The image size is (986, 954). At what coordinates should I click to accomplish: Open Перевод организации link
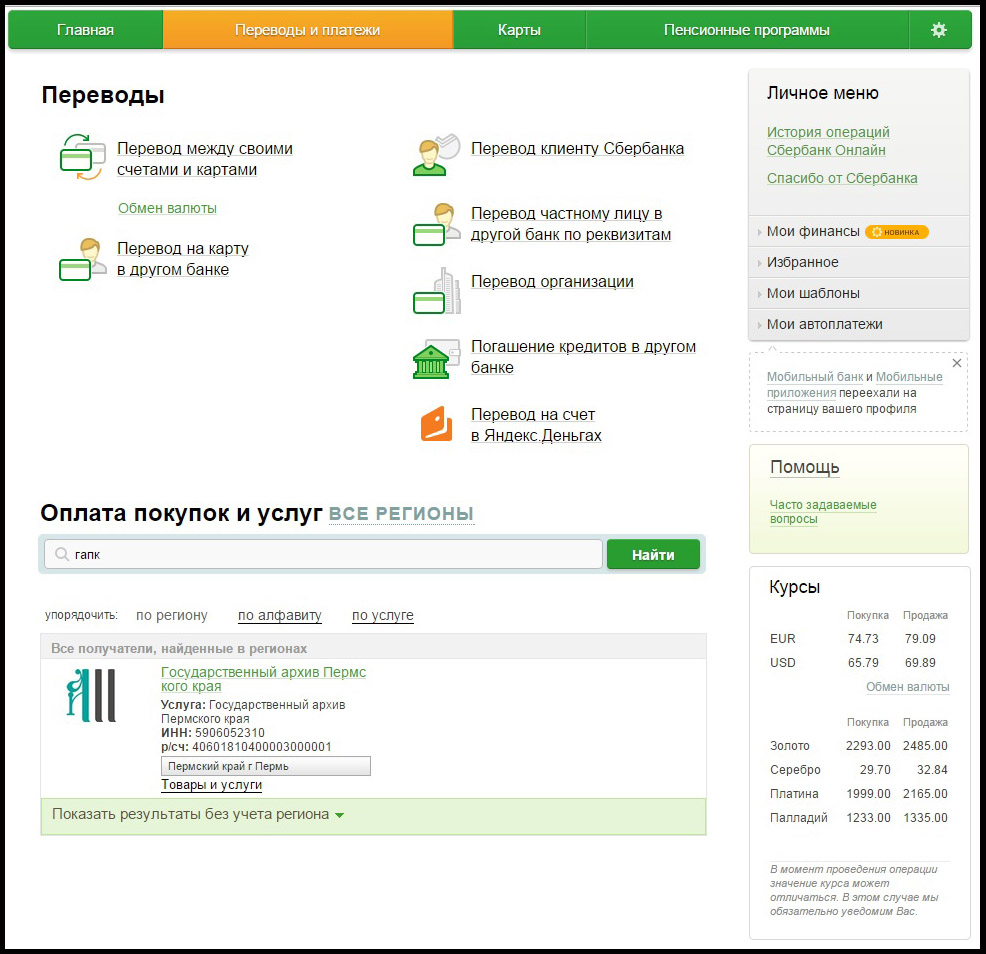pyautogui.click(x=552, y=281)
